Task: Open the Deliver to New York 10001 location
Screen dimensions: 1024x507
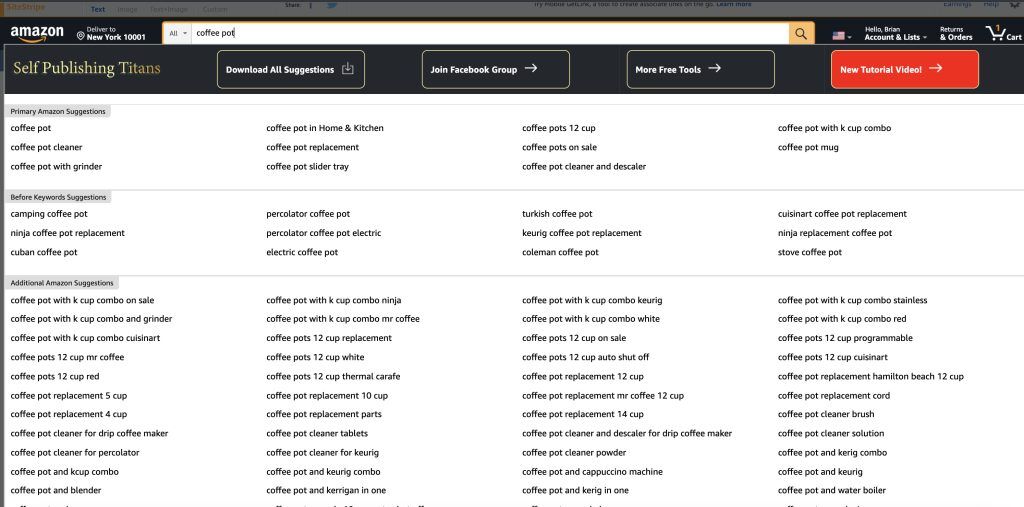Action: [111, 33]
